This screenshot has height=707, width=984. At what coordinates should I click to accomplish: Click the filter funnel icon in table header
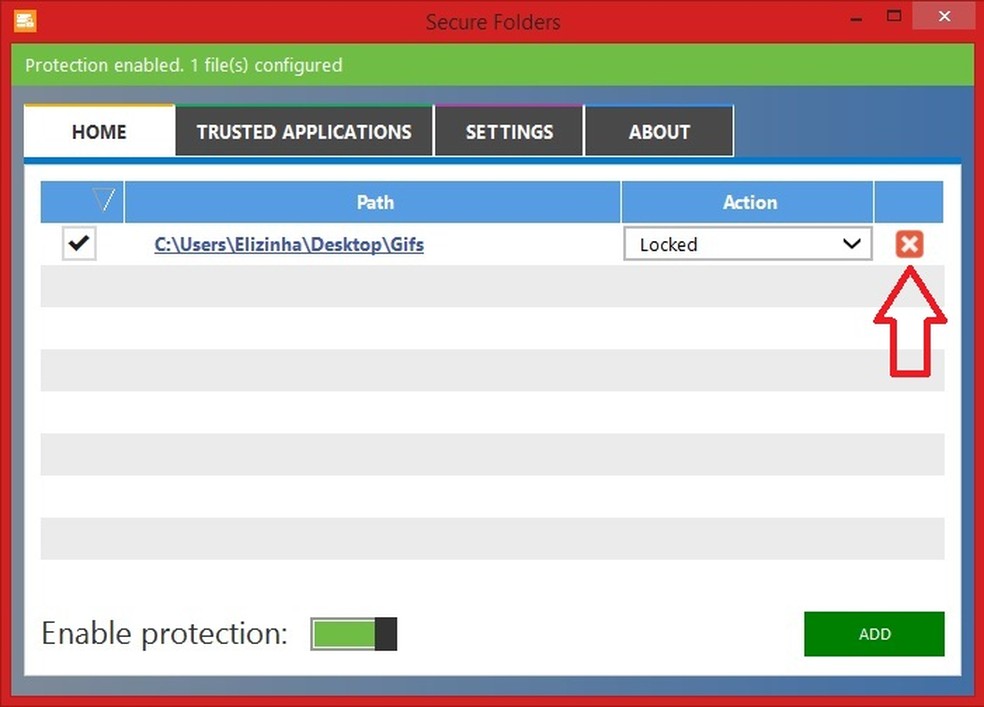coord(104,200)
